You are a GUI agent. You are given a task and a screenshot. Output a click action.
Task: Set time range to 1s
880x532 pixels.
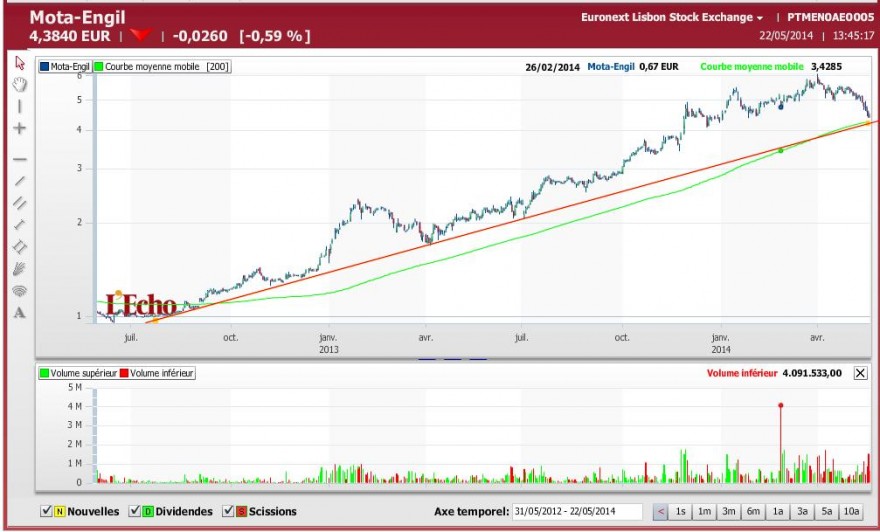tap(680, 511)
